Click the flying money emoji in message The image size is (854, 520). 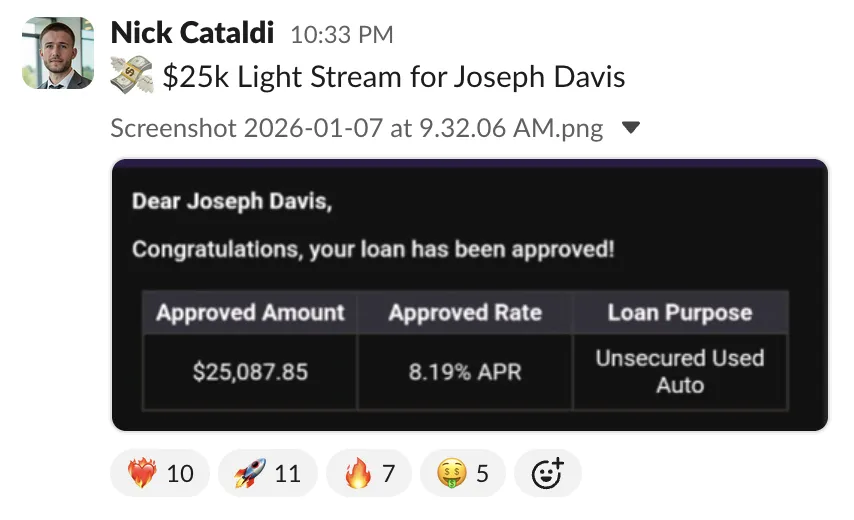point(132,75)
